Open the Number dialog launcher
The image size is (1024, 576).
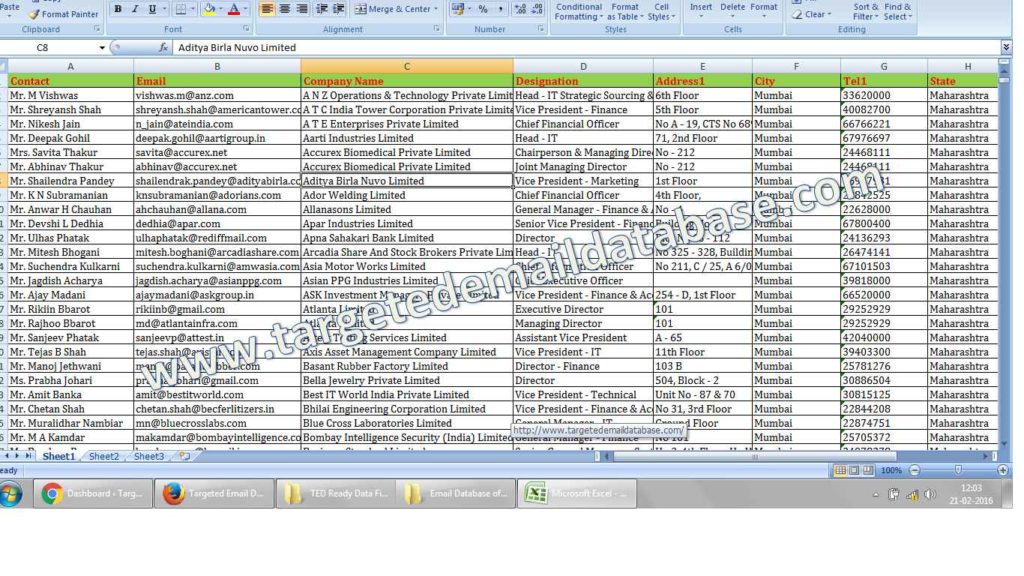tap(541, 29)
